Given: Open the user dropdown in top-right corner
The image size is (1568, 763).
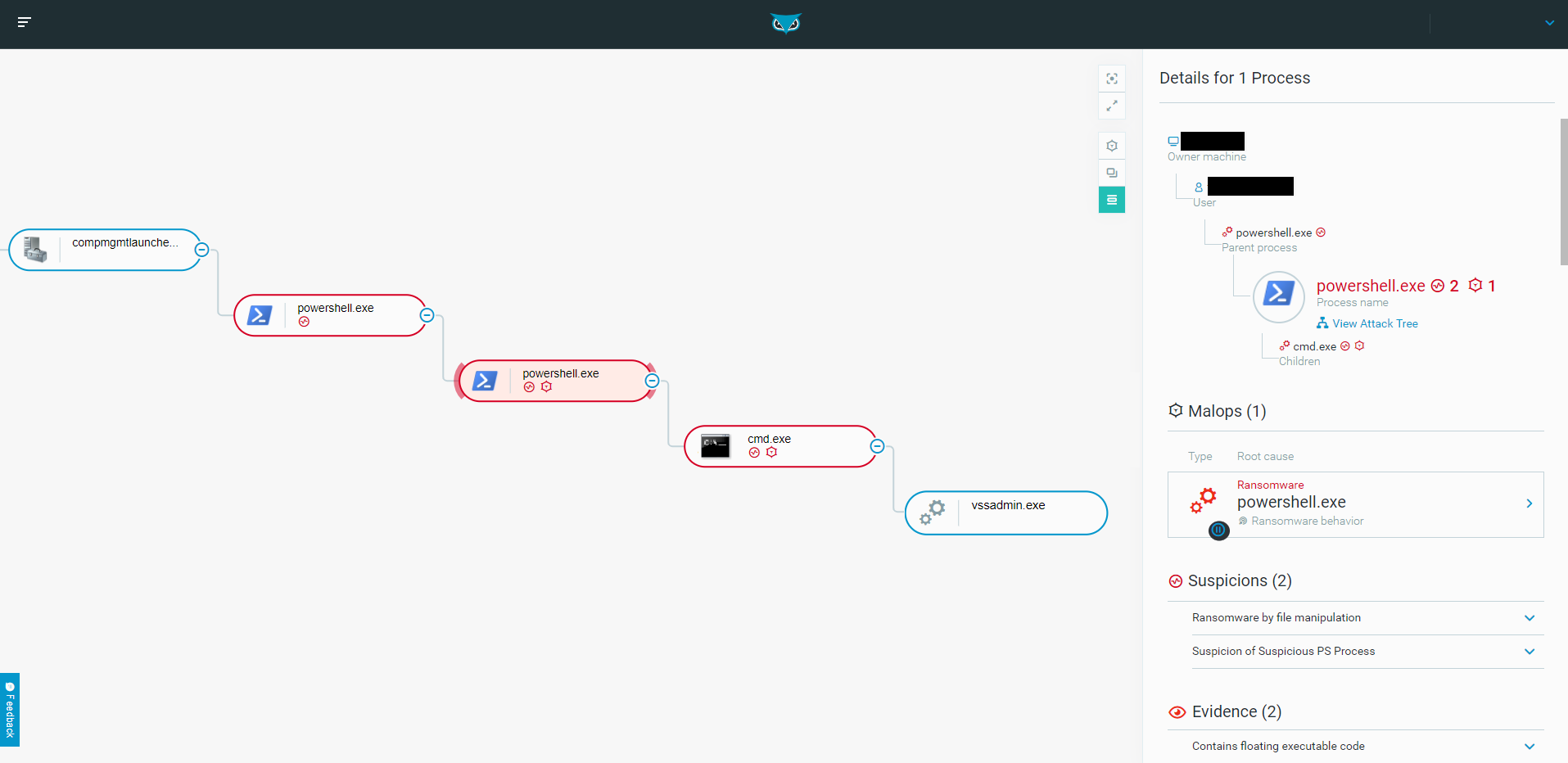Looking at the screenshot, I should pos(1549,23).
